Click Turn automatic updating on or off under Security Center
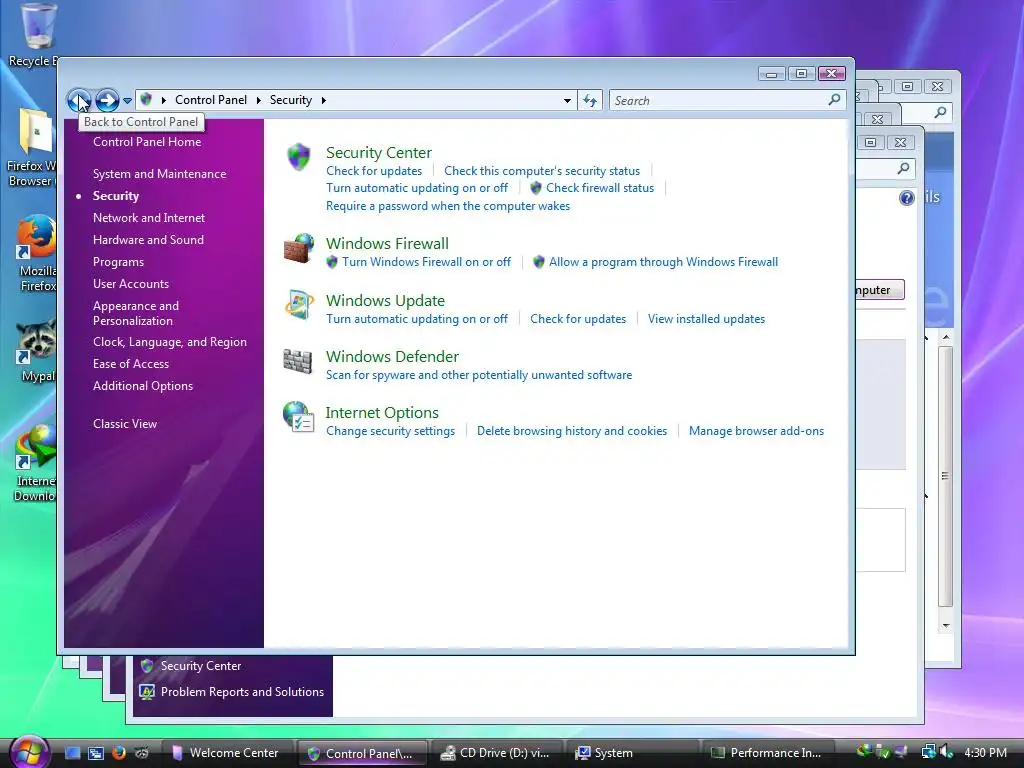Image resolution: width=1024 pixels, height=768 pixels. (417, 187)
